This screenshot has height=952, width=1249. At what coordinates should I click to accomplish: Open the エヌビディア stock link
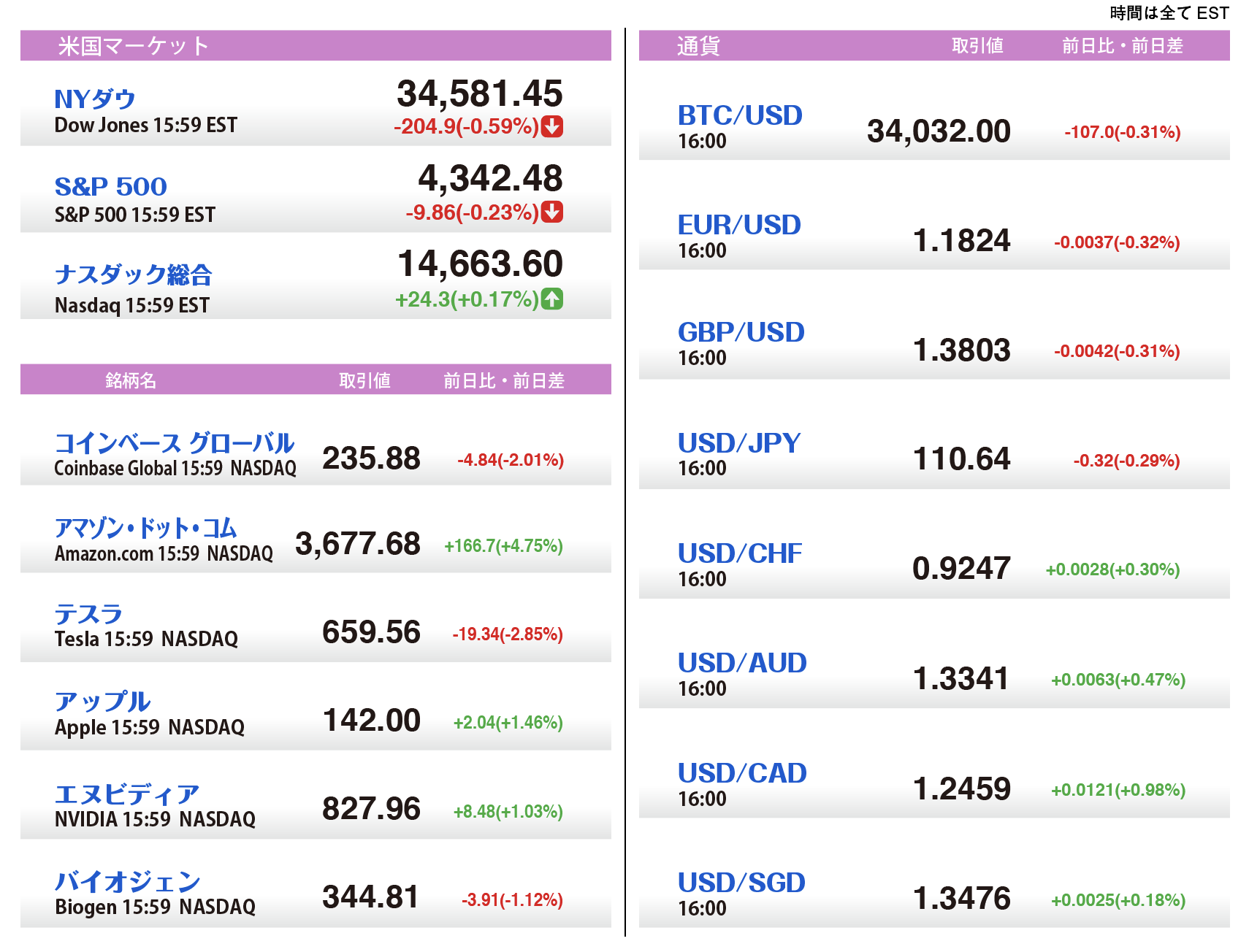click(x=127, y=794)
